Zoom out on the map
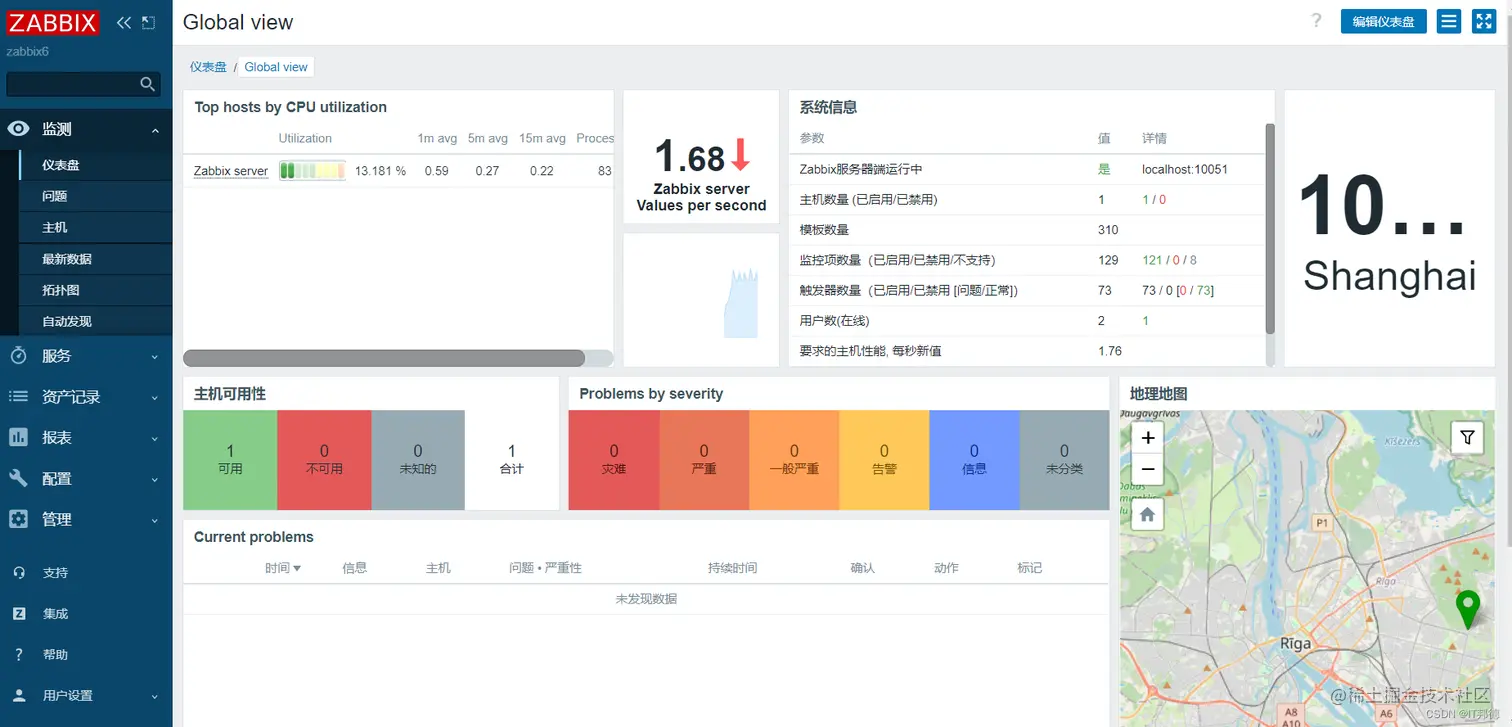 (x=1148, y=469)
